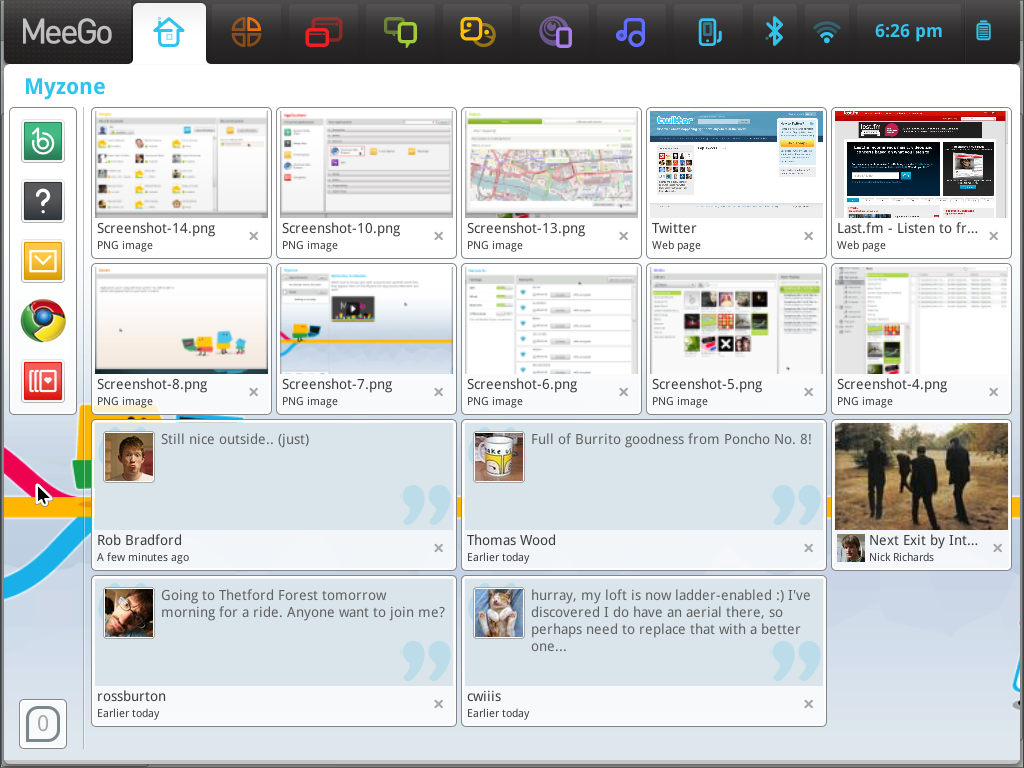This screenshot has width=1024, height=768.
Task: Dismiss Rob Bradford's status update
Action: [438, 548]
